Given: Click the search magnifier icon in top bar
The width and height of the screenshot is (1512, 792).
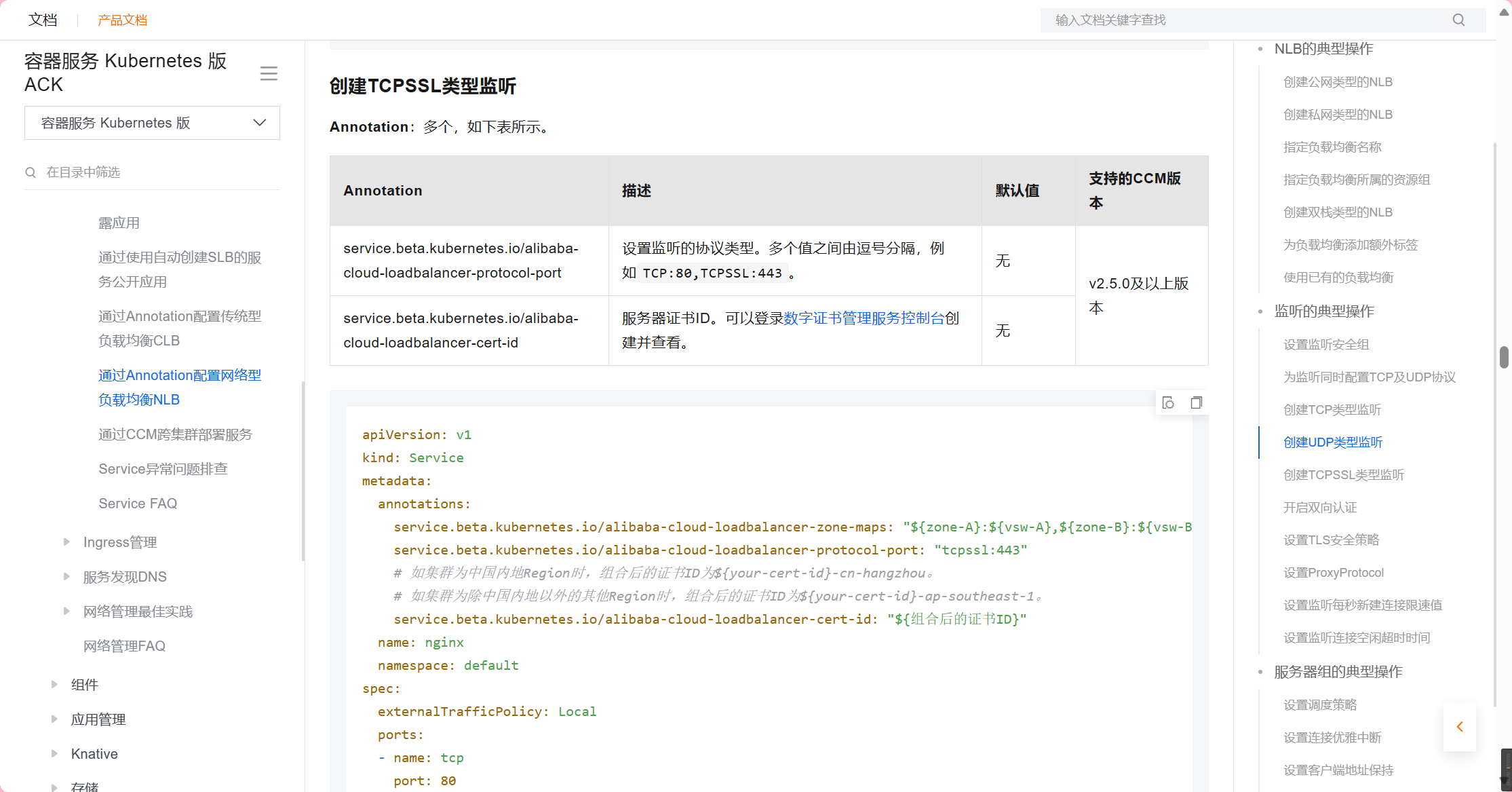Looking at the screenshot, I should pyautogui.click(x=1458, y=20).
